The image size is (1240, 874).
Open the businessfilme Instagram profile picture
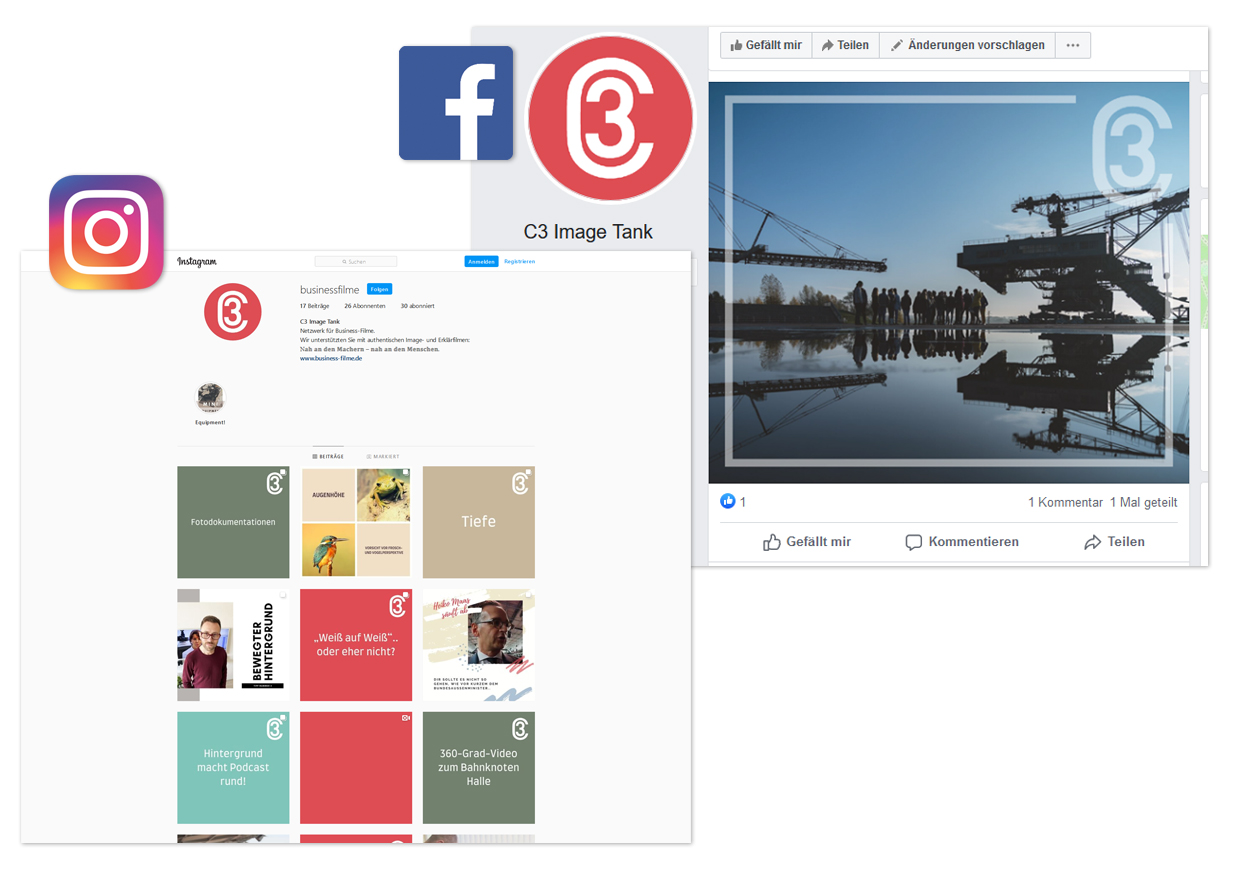point(233,312)
